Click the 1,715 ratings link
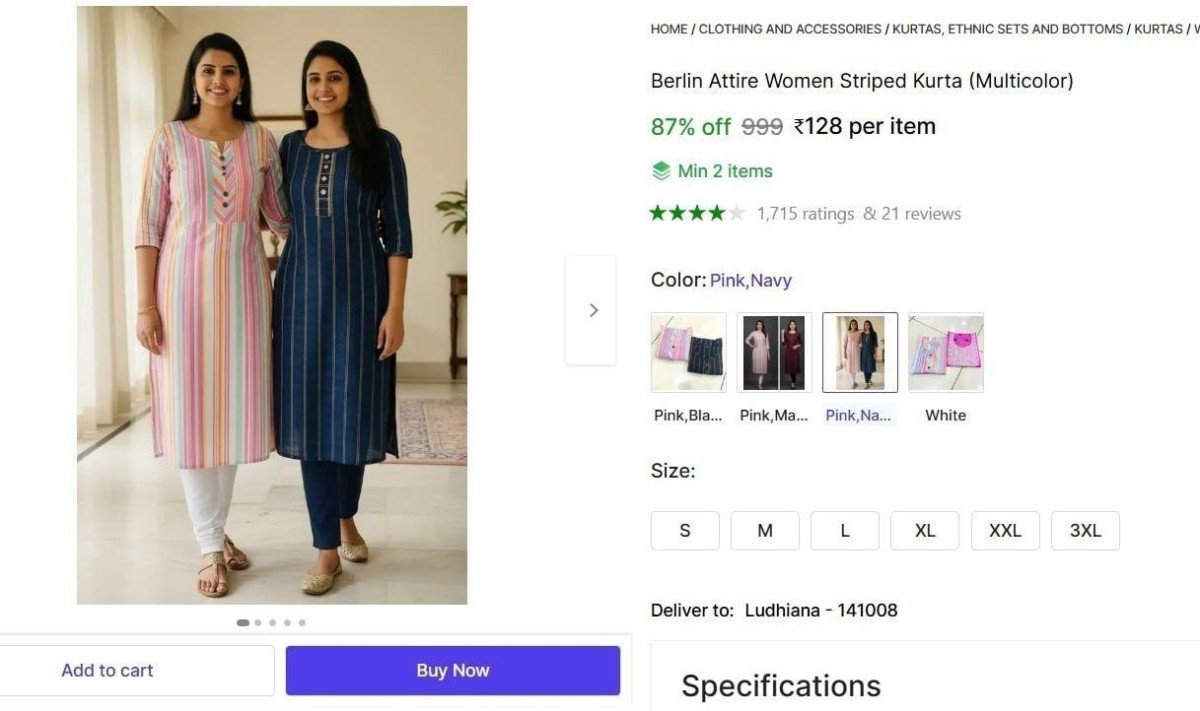 805,213
